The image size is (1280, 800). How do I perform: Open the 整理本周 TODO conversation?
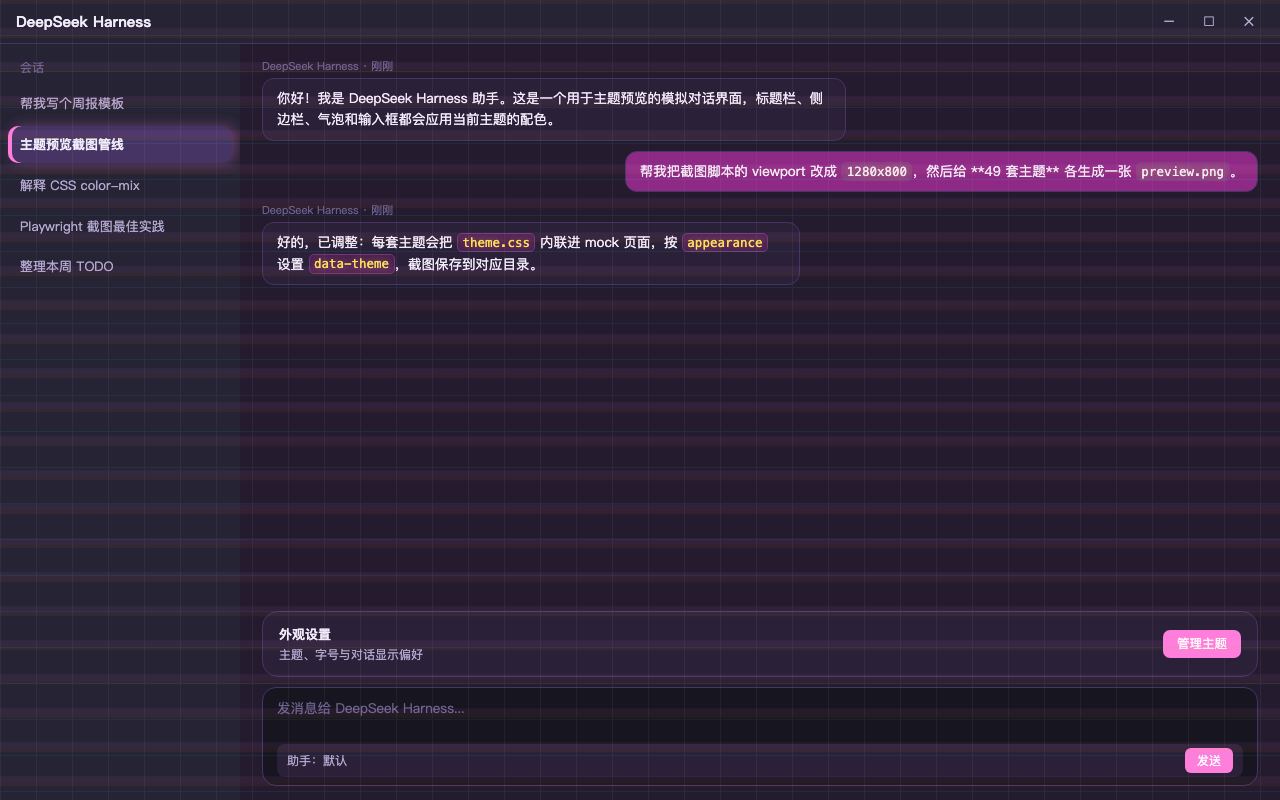[x=120, y=266]
